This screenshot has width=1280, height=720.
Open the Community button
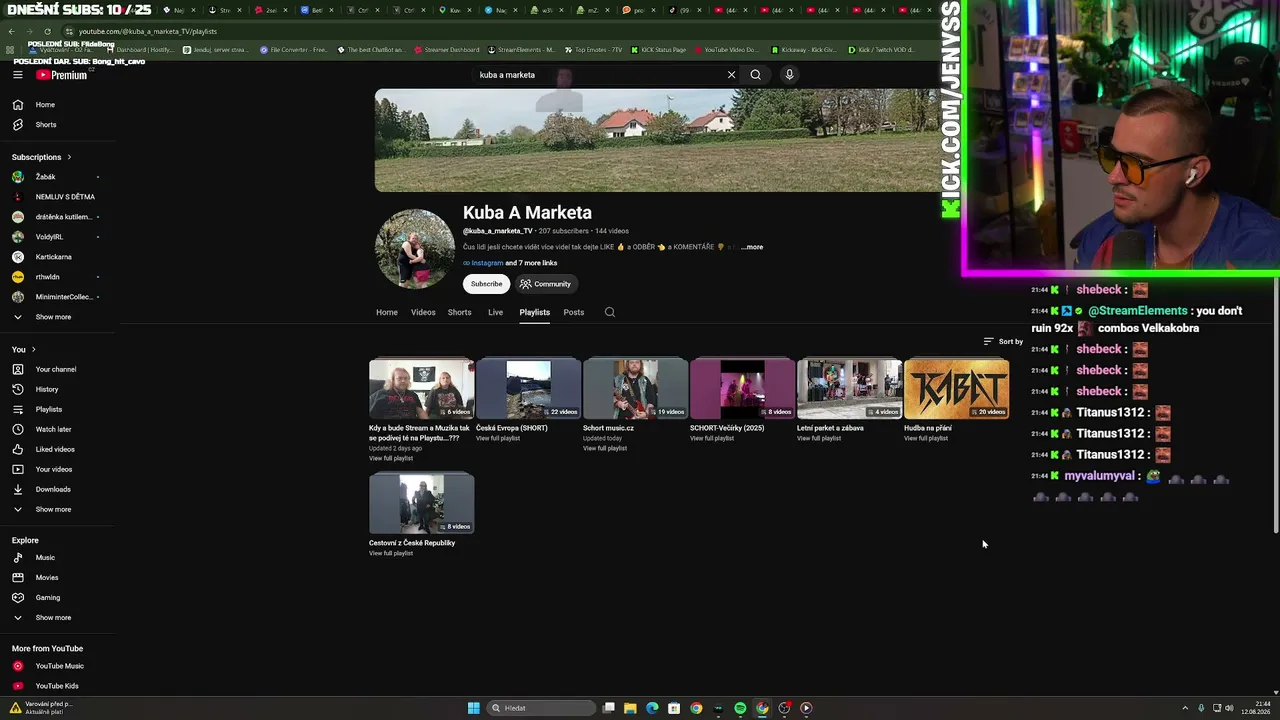546,284
